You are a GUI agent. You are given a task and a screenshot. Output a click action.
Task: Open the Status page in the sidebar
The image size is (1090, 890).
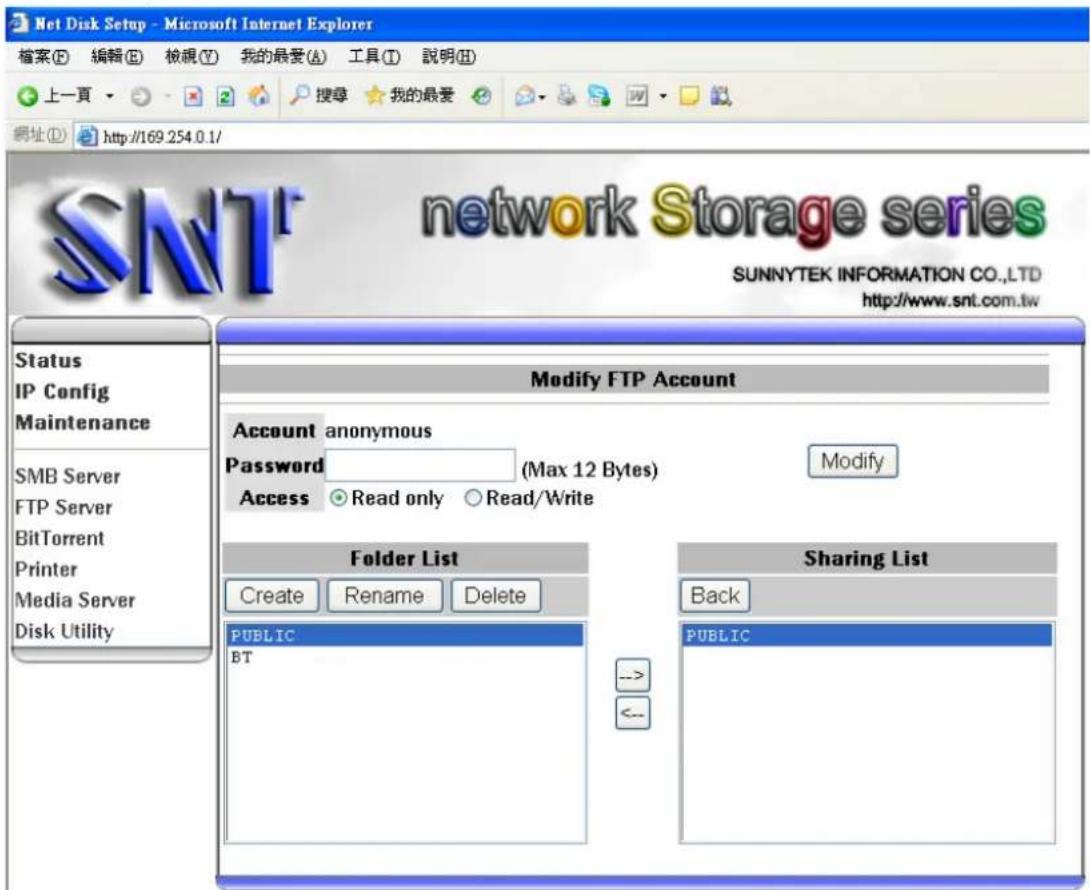tap(49, 360)
